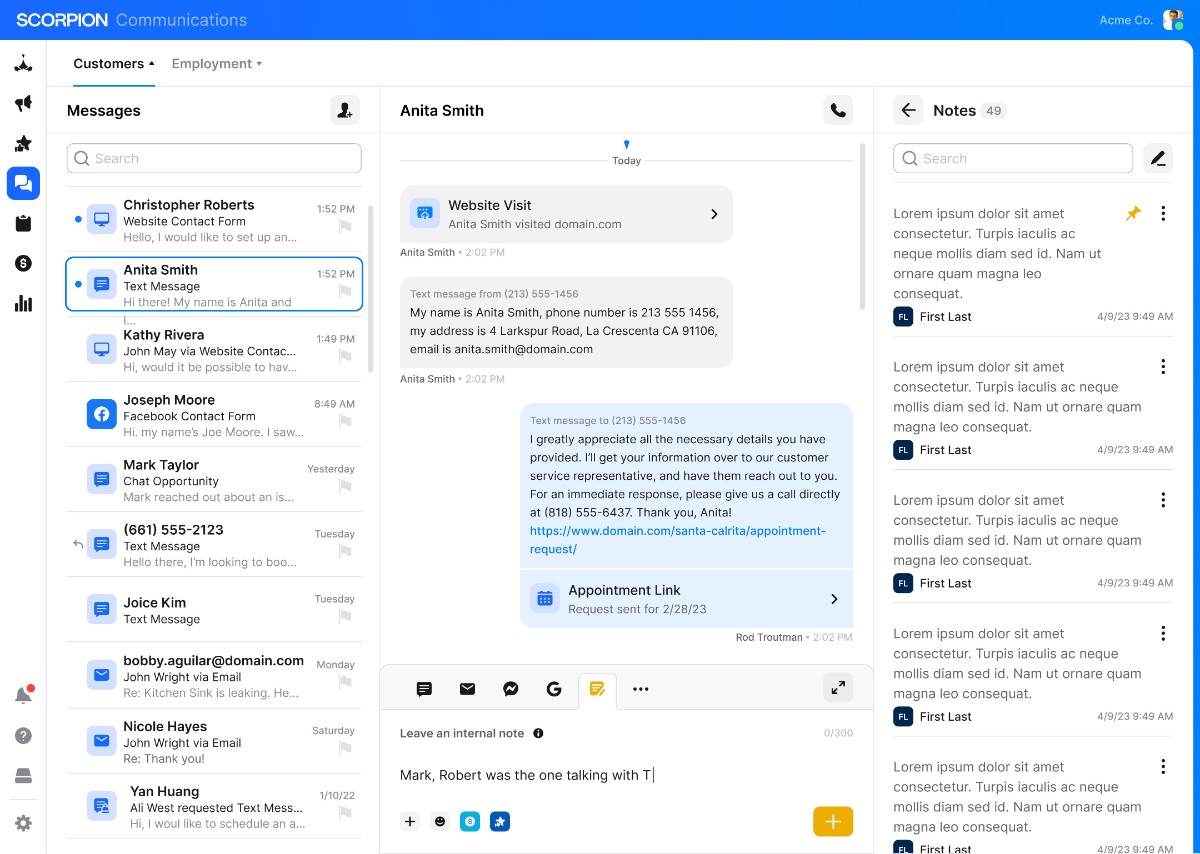The height and width of the screenshot is (854, 1200).
Task: Open options menu on fifth note
Action: 1163,767
